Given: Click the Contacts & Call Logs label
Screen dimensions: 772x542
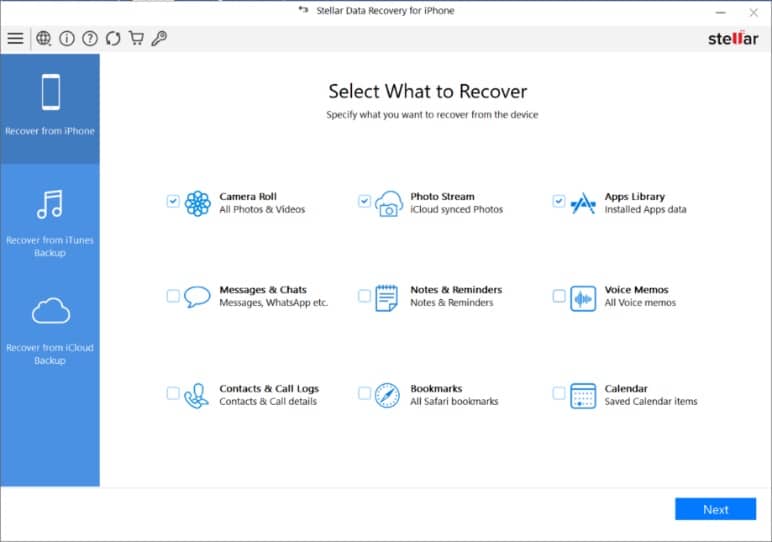Looking at the screenshot, I should pyautogui.click(x=269, y=389).
